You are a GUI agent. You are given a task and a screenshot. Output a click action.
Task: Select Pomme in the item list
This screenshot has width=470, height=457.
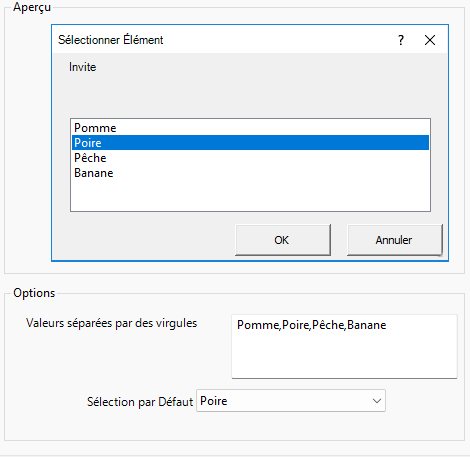tap(250, 128)
